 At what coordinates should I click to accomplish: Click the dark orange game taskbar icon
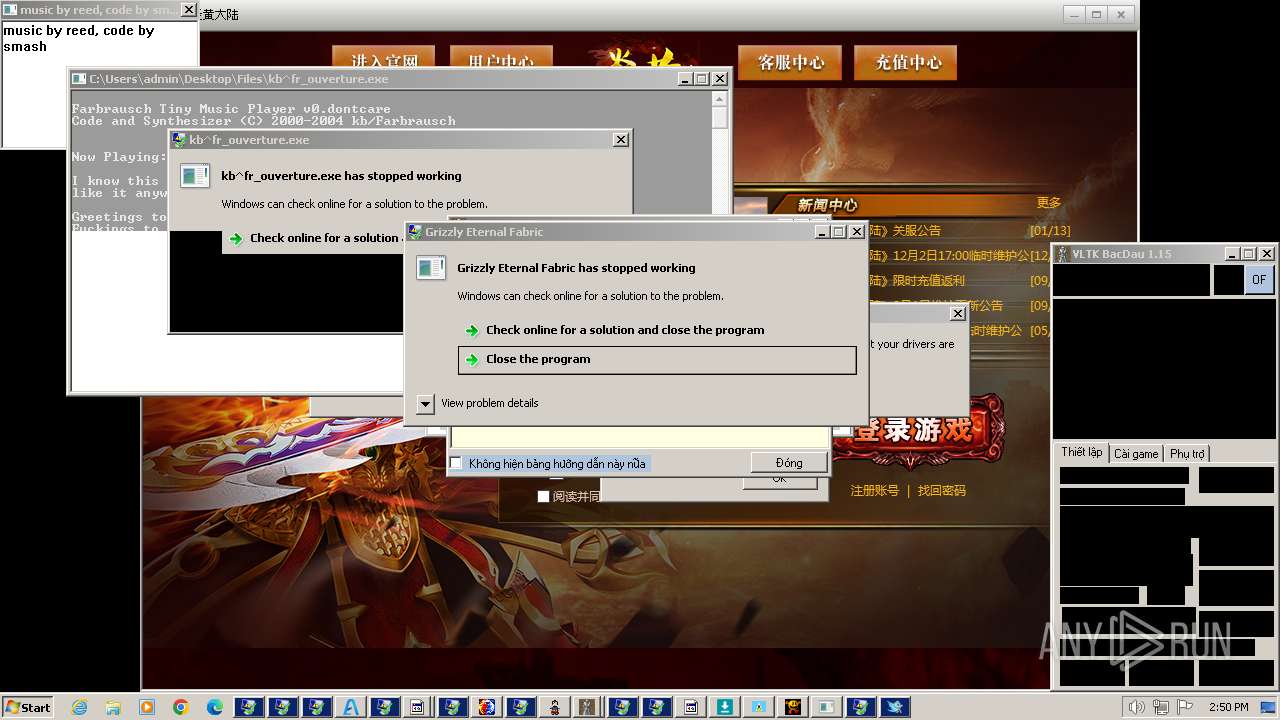click(793, 707)
